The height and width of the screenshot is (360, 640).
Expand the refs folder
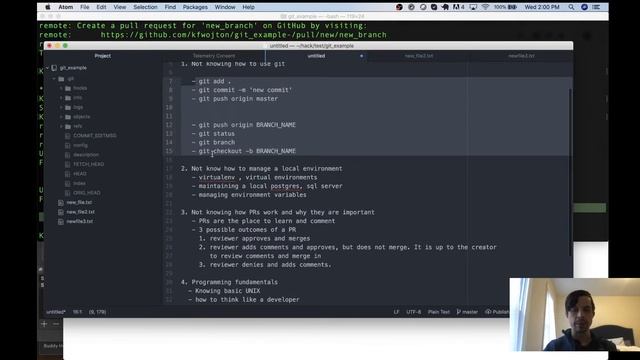pyautogui.click(x=61, y=126)
